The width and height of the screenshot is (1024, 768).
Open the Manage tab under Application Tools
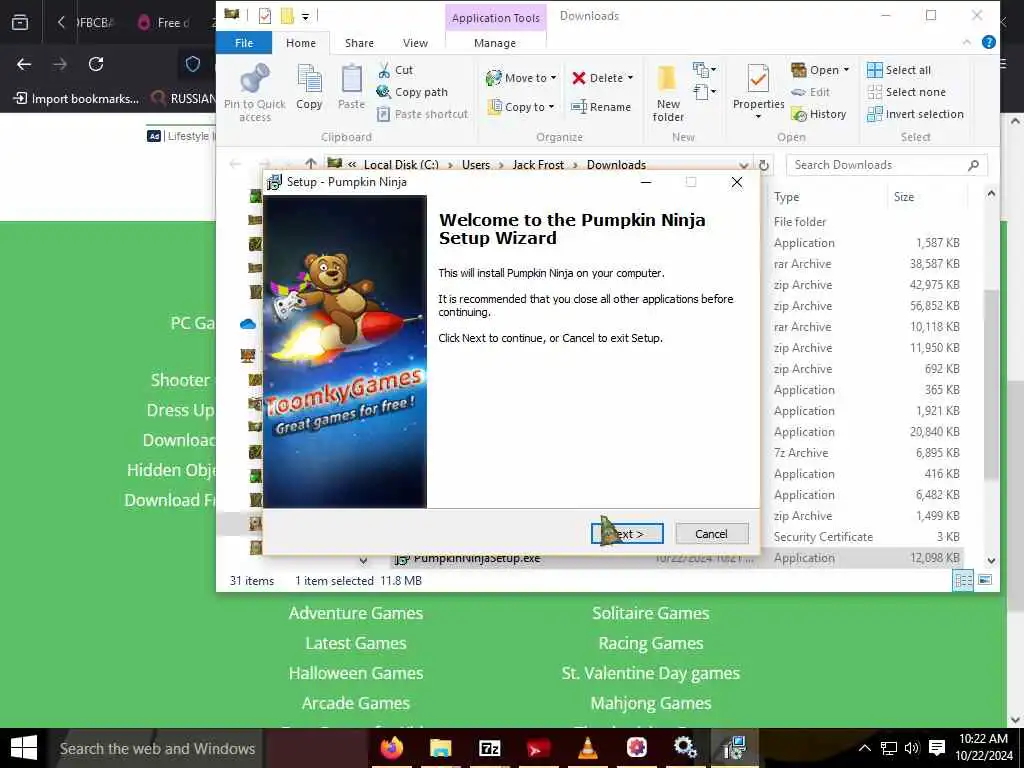pyautogui.click(x=495, y=43)
